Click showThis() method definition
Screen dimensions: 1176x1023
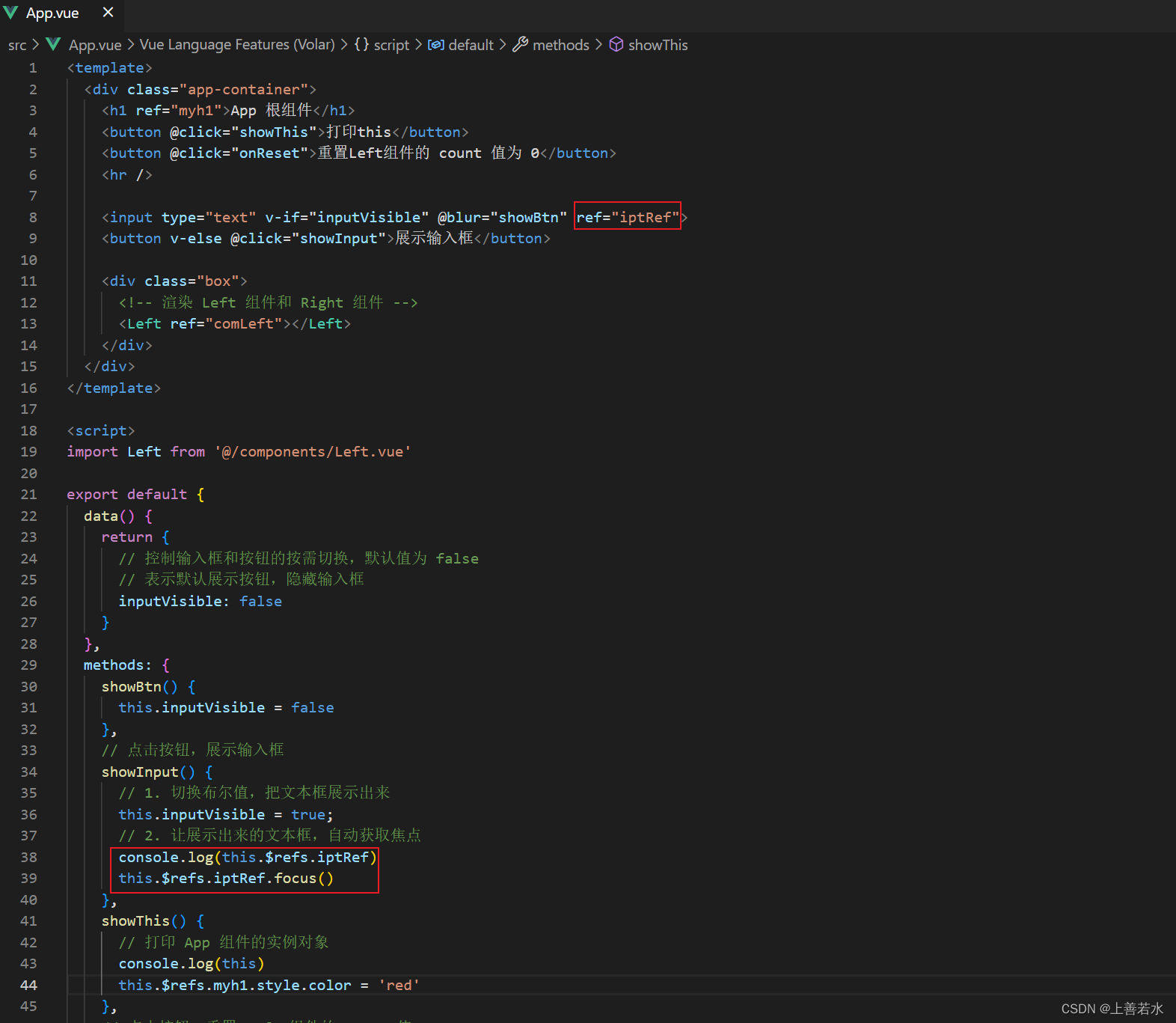pos(144,921)
